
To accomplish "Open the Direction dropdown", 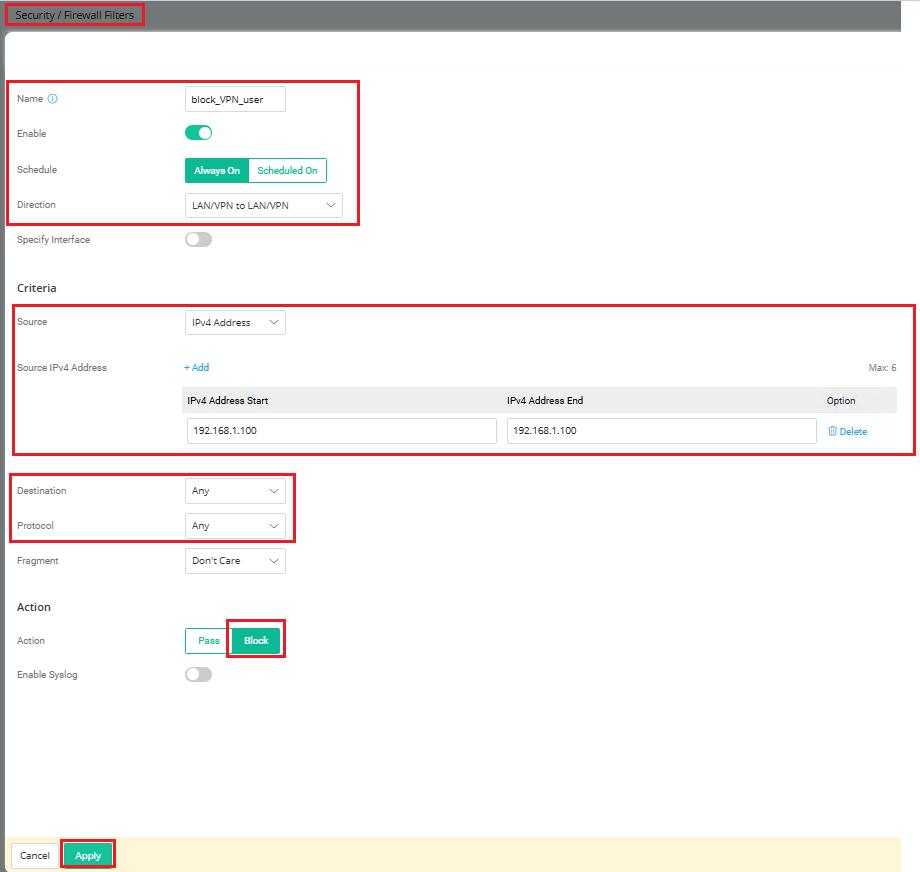I will click(264, 205).
